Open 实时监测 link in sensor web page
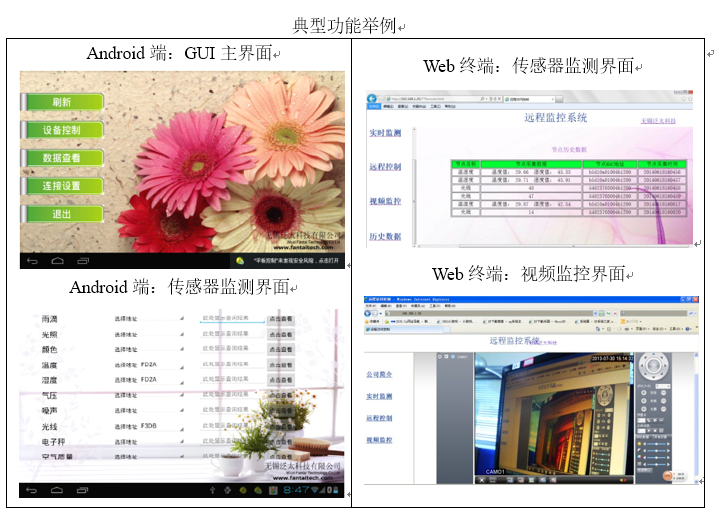 tap(385, 134)
